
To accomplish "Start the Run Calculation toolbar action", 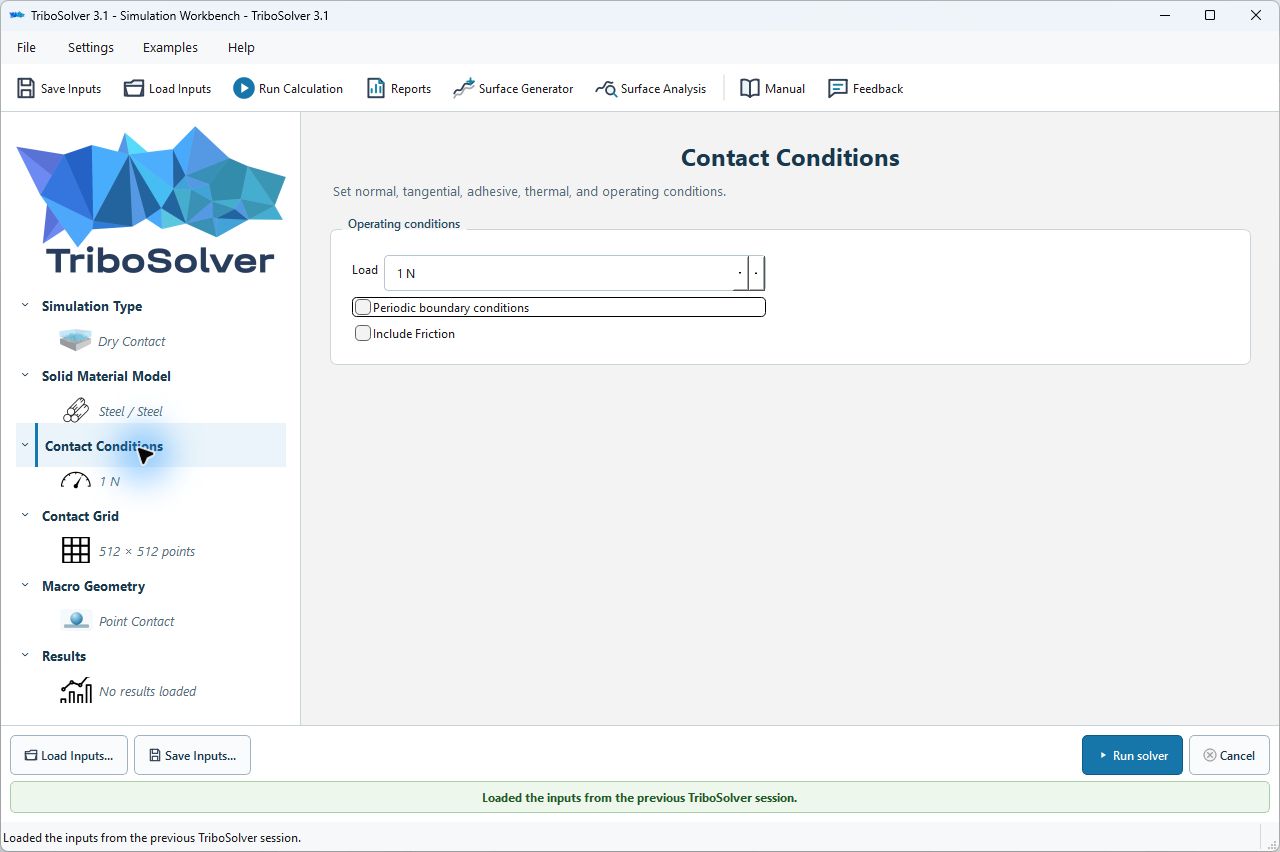I will tap(288, 89).
